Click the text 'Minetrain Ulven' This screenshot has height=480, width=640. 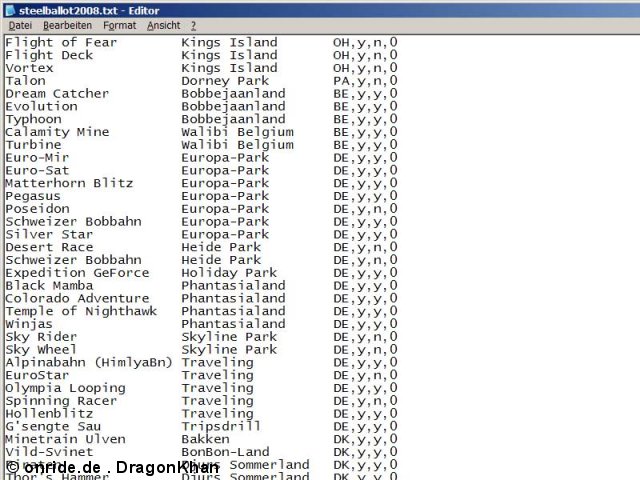[66, 439]
